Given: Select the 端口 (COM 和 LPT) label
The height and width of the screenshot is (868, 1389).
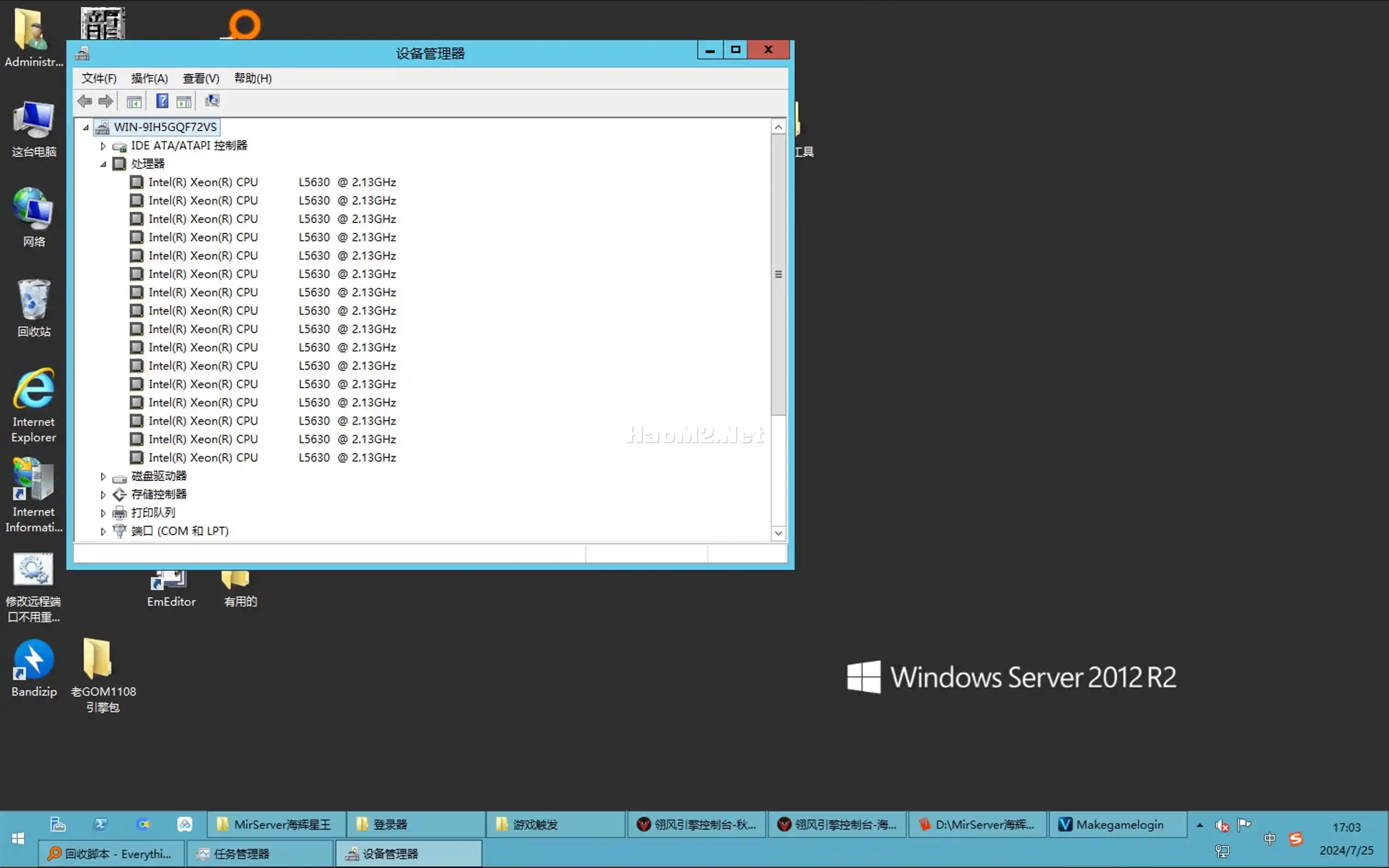Looking at the screenshot, I should 180,531.
